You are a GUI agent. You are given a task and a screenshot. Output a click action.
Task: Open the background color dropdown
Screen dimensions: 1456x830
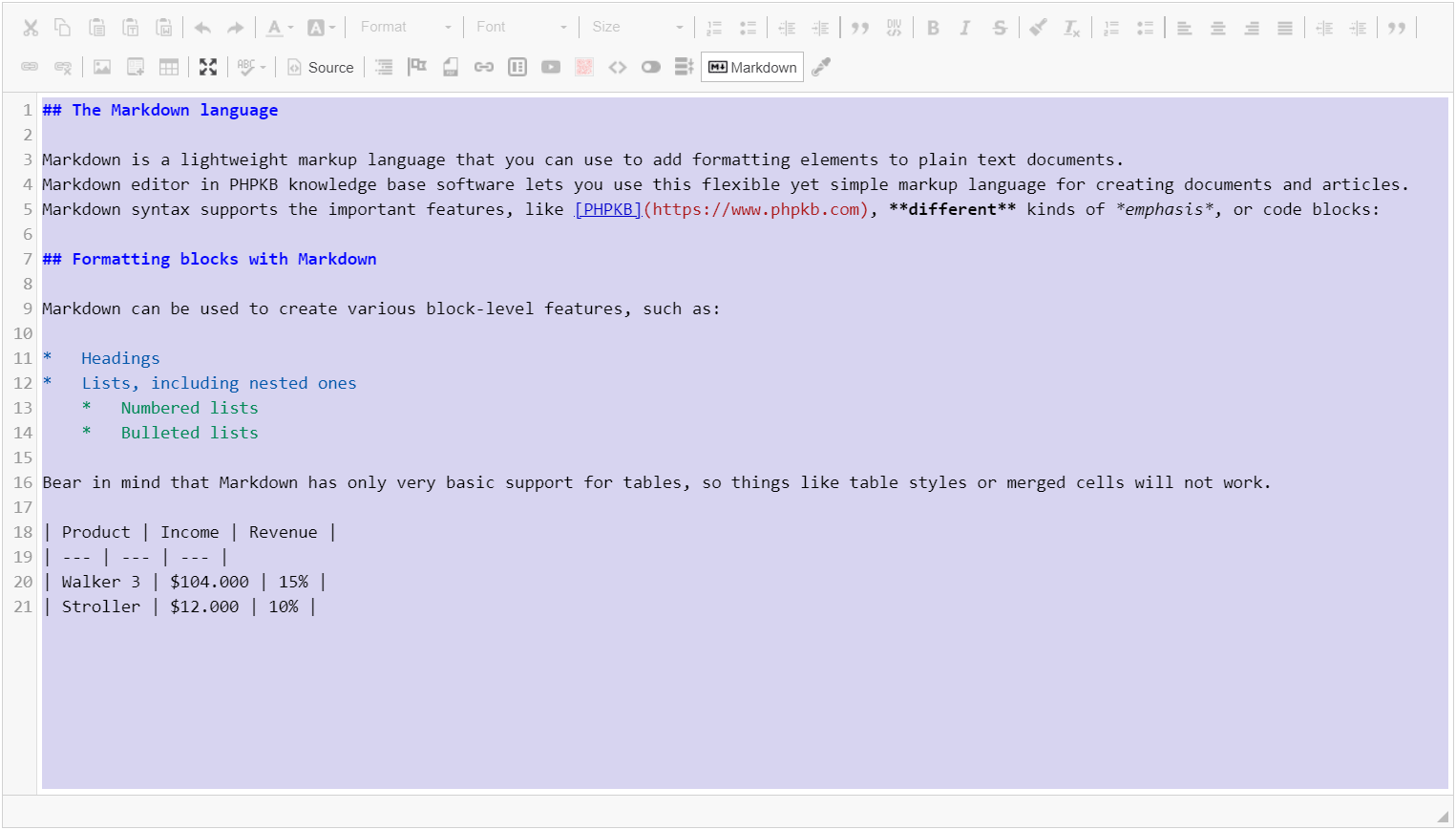[322, 28]
